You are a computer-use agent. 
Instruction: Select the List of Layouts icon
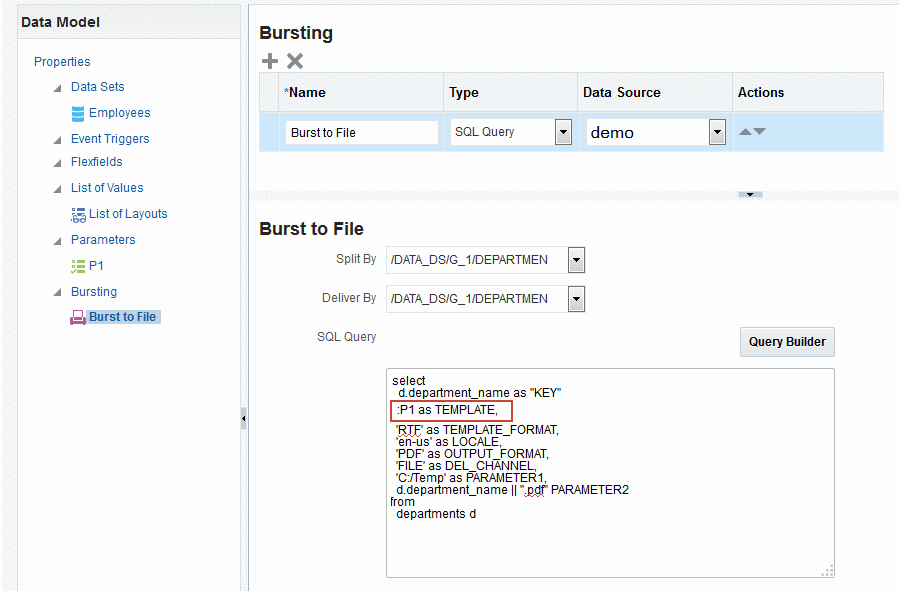tap(79, 213)
